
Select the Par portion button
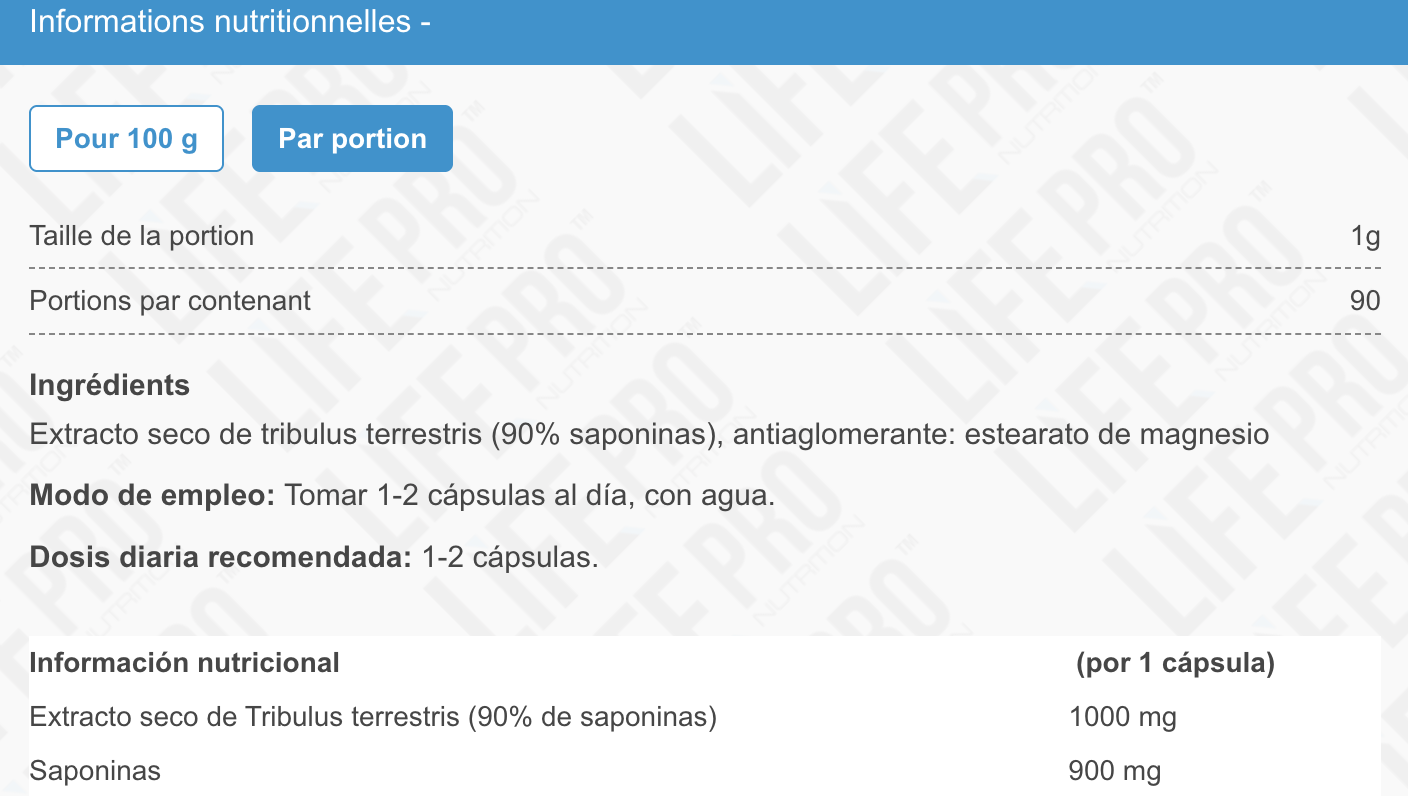(x=352, y=138)
